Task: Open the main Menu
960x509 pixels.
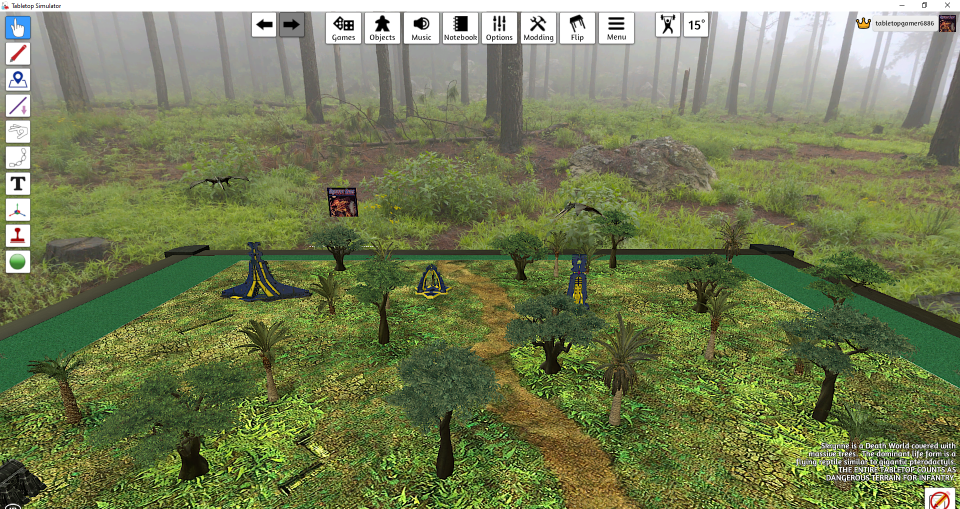Action: coord(617,28)
